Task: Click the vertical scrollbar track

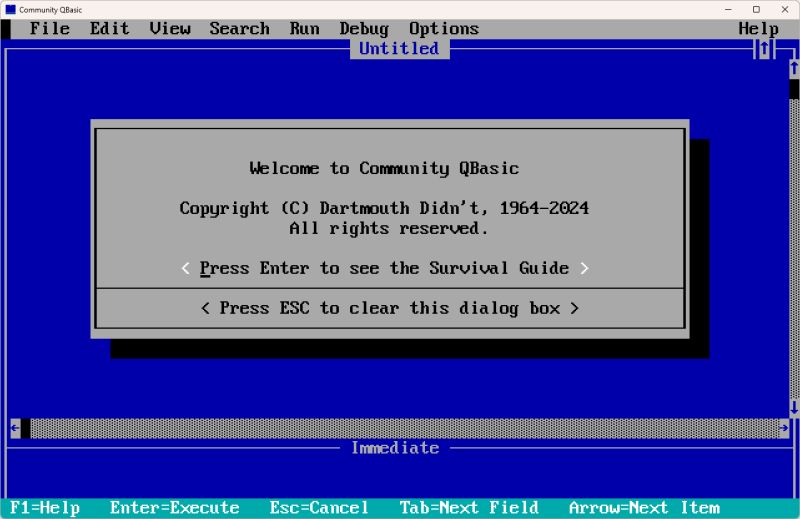Action: click(x=794, y=249)
